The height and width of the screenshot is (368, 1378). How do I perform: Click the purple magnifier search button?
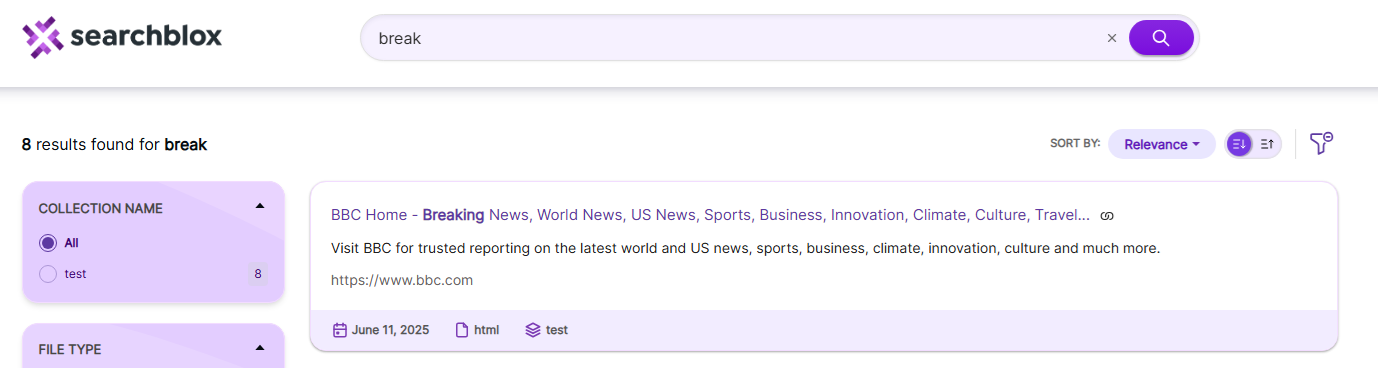click(x=1161, y=38)
